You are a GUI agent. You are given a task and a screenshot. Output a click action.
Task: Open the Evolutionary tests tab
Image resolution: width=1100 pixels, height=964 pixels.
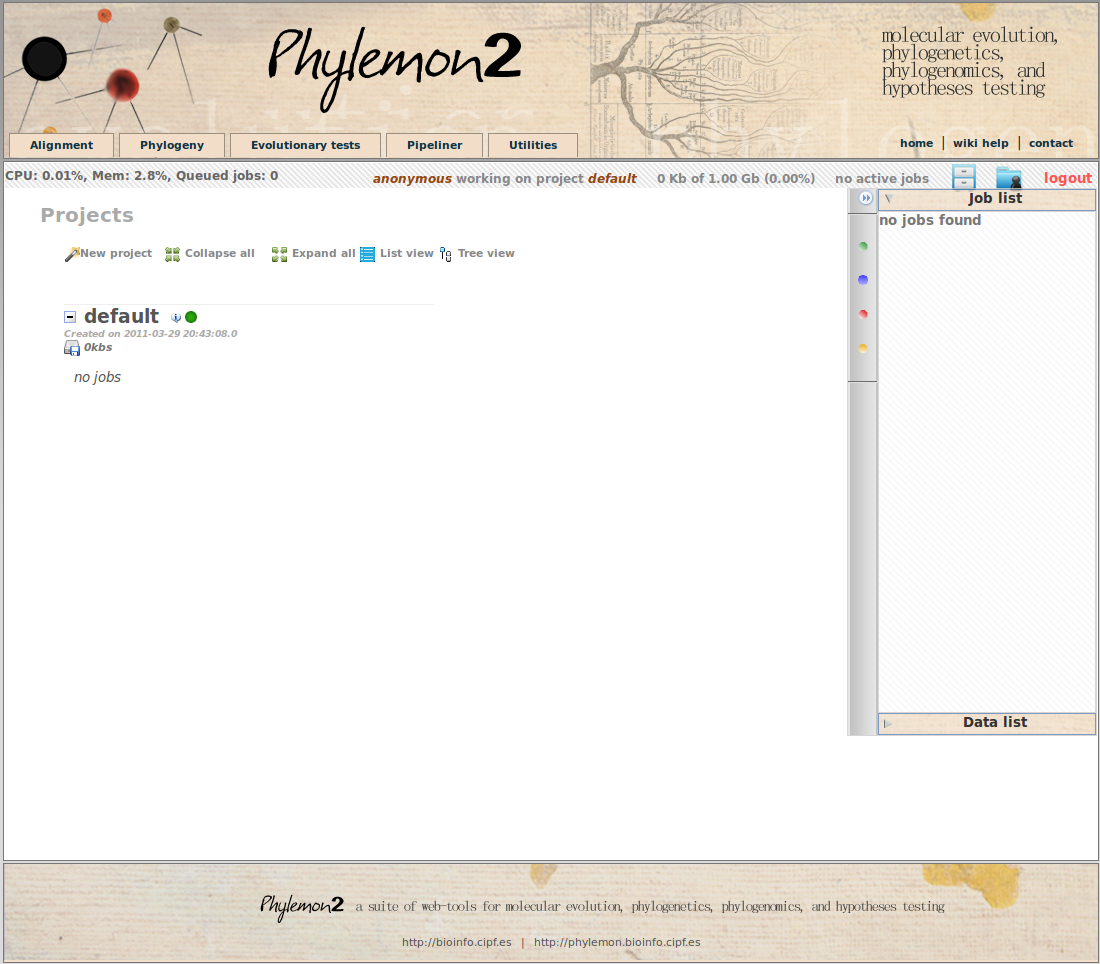point(305,145)
